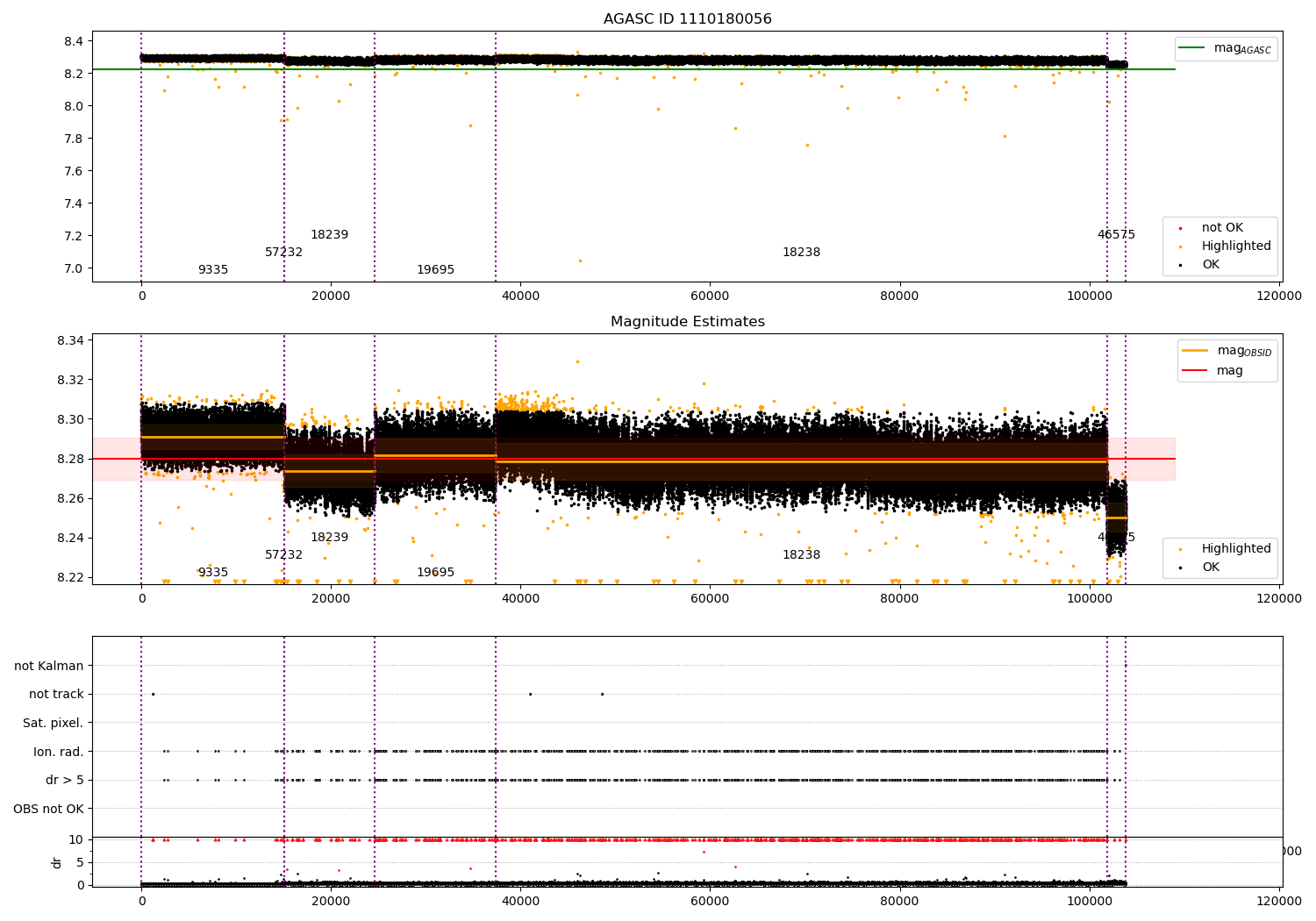
Task: Click obsid label 9335 in the top plot
Action: (213, 270)
